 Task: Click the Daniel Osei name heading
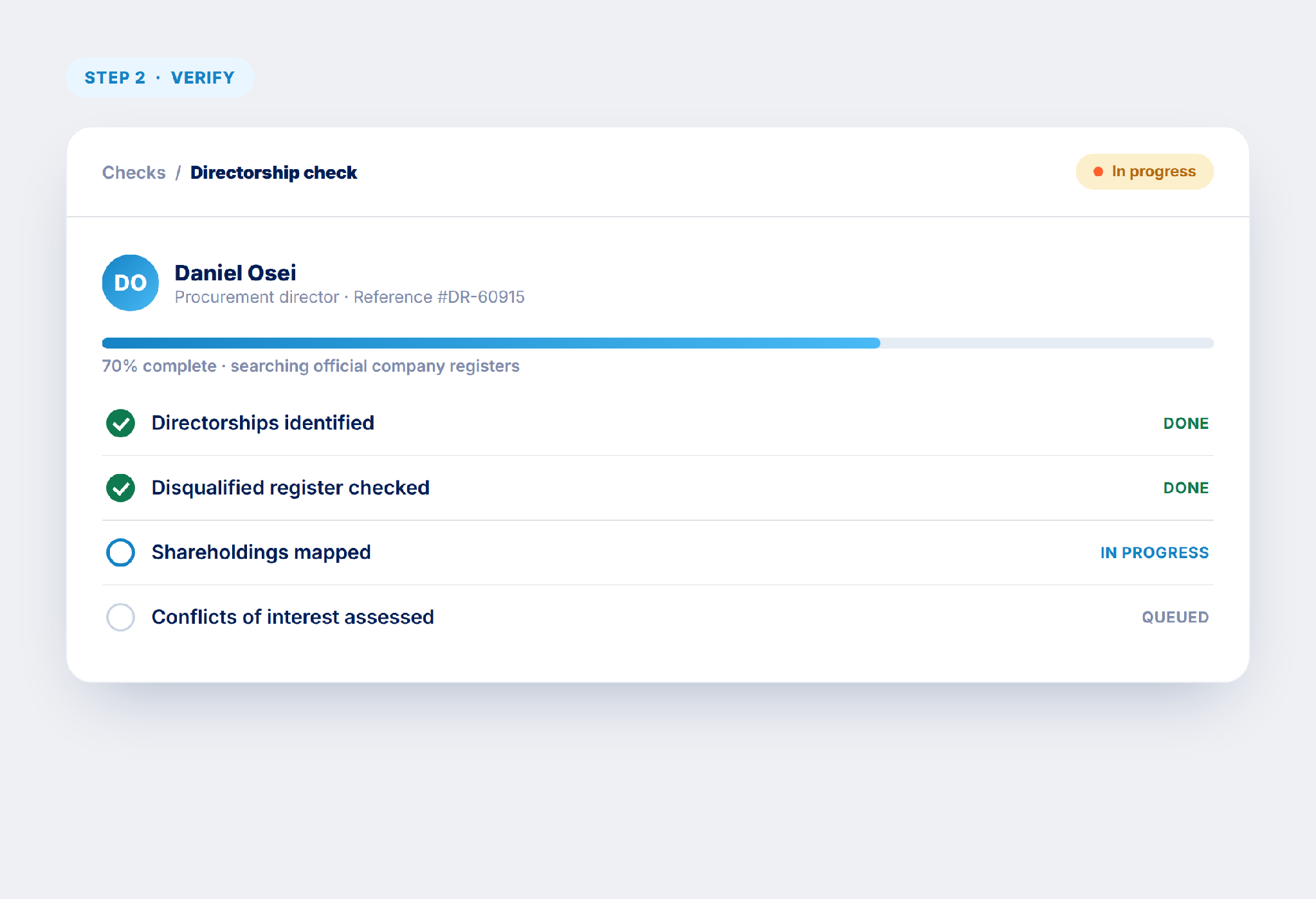[x=235, y=273]
